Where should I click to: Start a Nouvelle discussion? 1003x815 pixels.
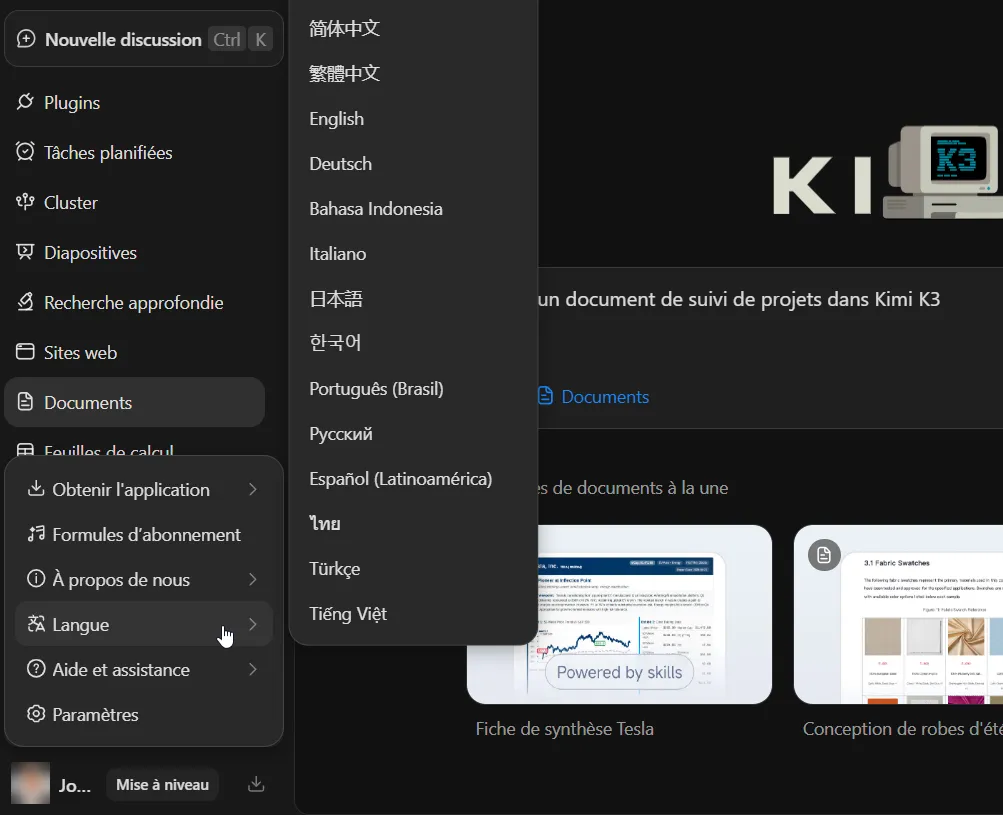[144, 39]
